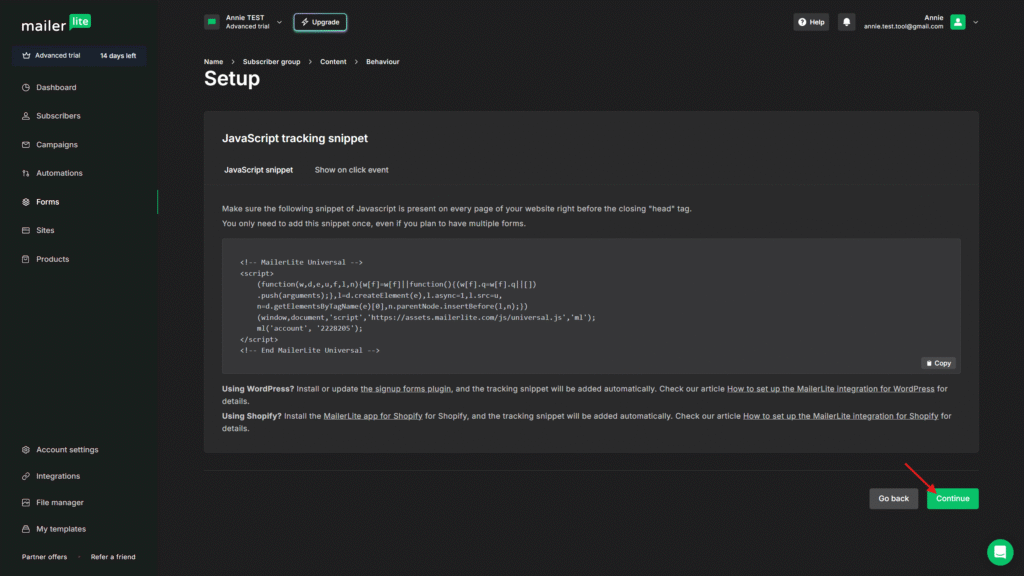Copy the tracking snippet code
The height and width of the screenshot is (576, 1024).
pos(938,363)
